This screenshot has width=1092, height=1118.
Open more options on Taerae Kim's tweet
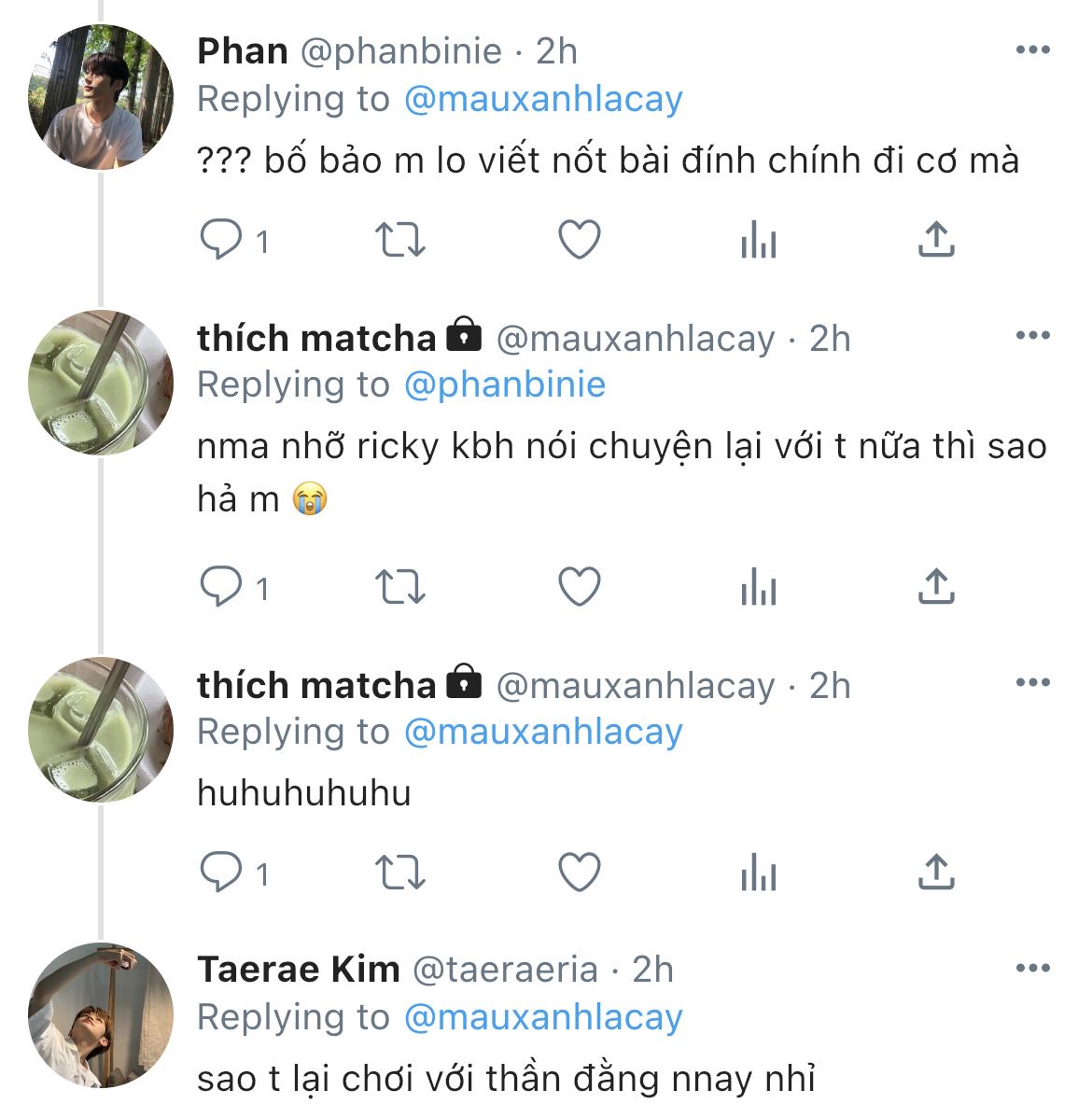coord(1032,969)
